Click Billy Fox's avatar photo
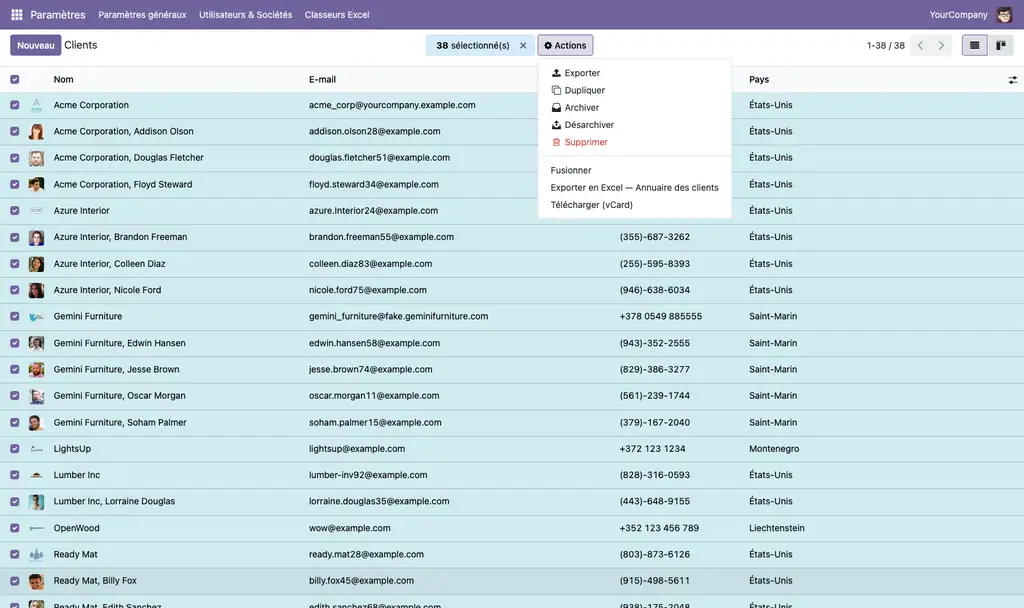The height and width of the screenshot is (608, 1024). 37,581
